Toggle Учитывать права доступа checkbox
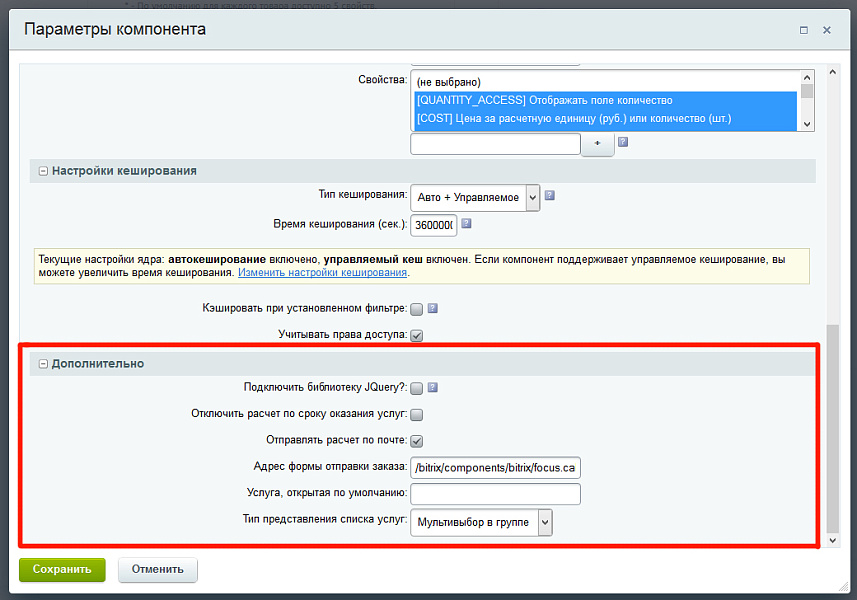Screen dimensions: 857x600 pyautogui.click(x=417, y=335)
